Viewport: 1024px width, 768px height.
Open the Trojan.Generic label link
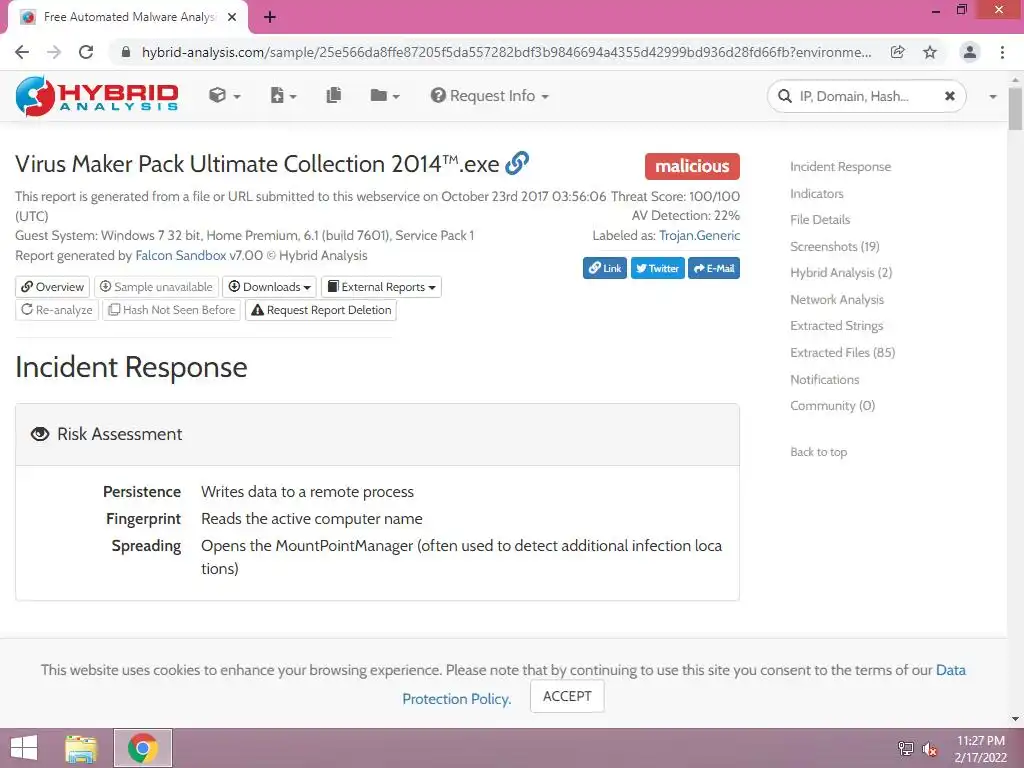(699, 235)
